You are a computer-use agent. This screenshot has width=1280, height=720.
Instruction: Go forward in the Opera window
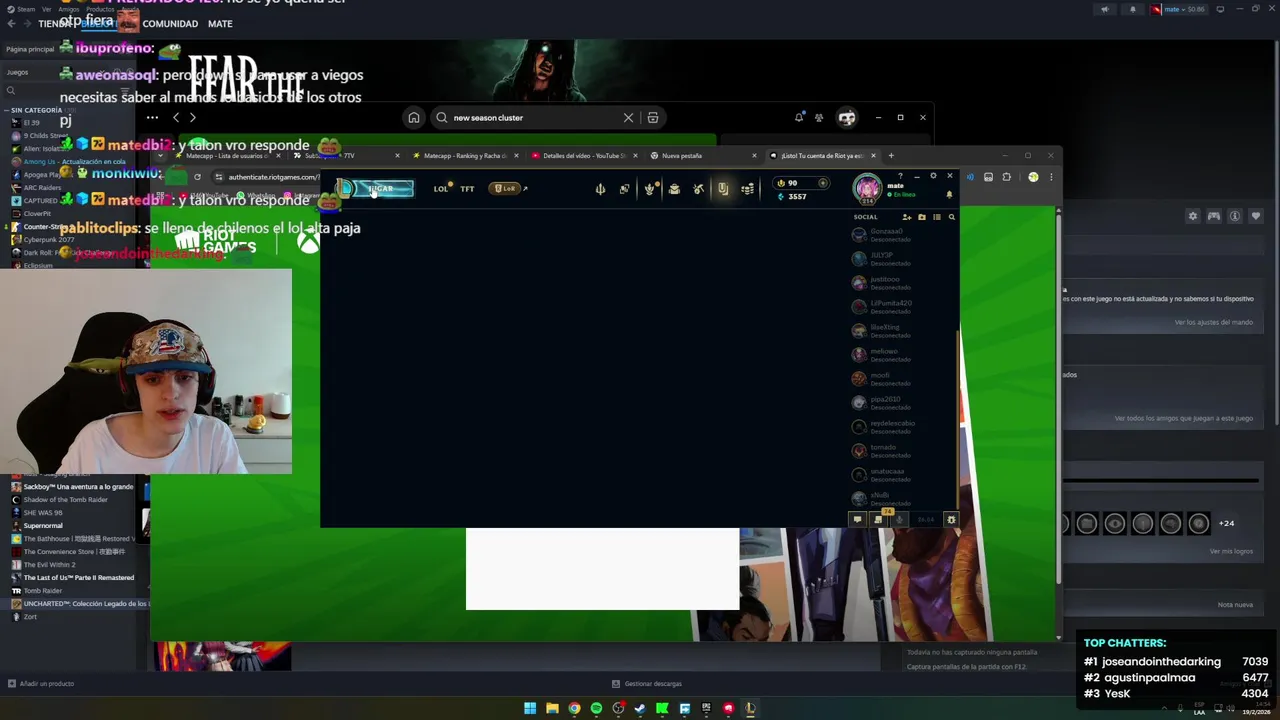[x=193, y=117]
